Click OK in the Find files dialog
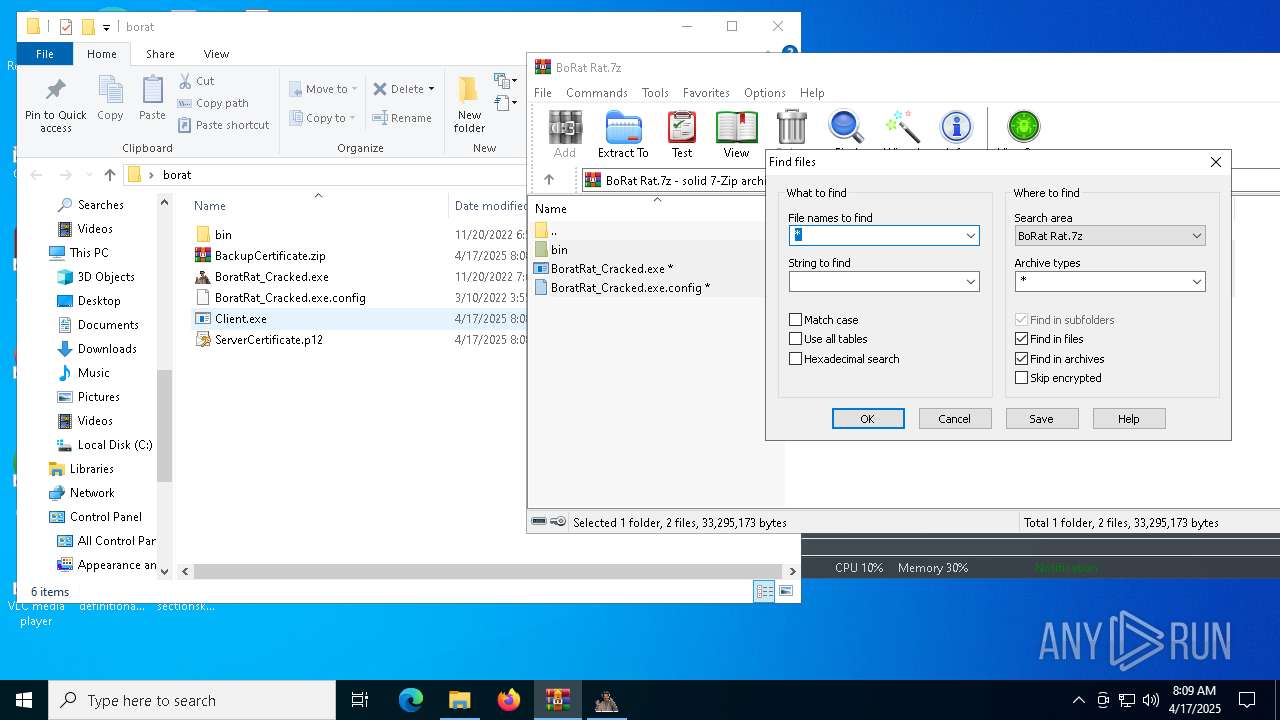 pos(868,419)
